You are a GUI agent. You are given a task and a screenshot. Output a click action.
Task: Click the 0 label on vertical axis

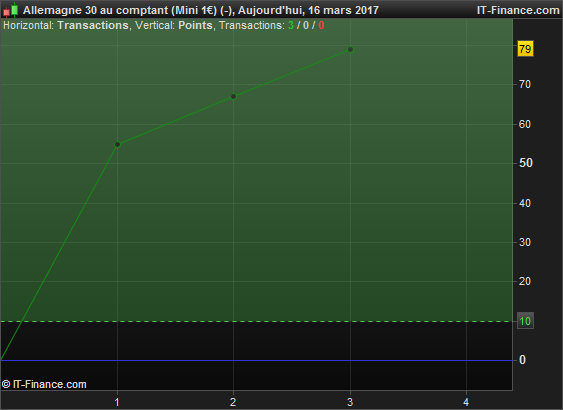[x=522, y=360]
